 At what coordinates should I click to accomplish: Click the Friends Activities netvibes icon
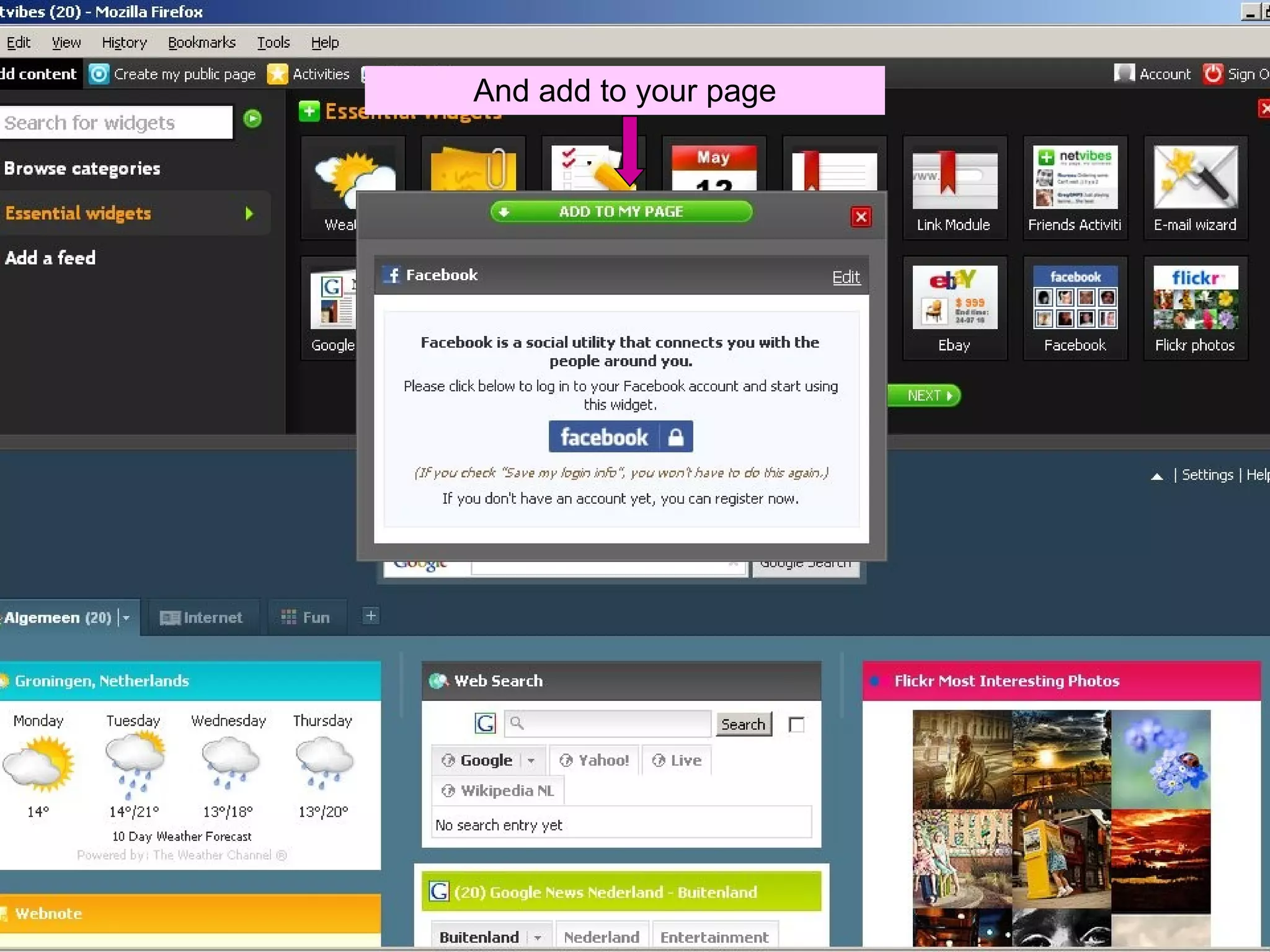coord(1075,178)
